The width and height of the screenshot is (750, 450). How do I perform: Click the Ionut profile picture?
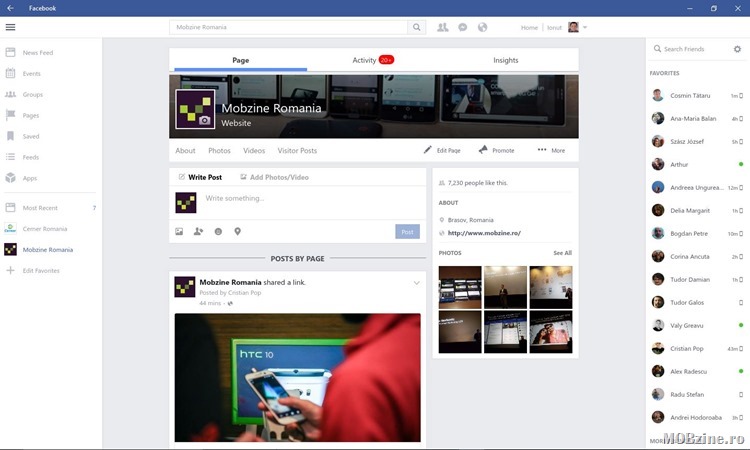(574, 27)
